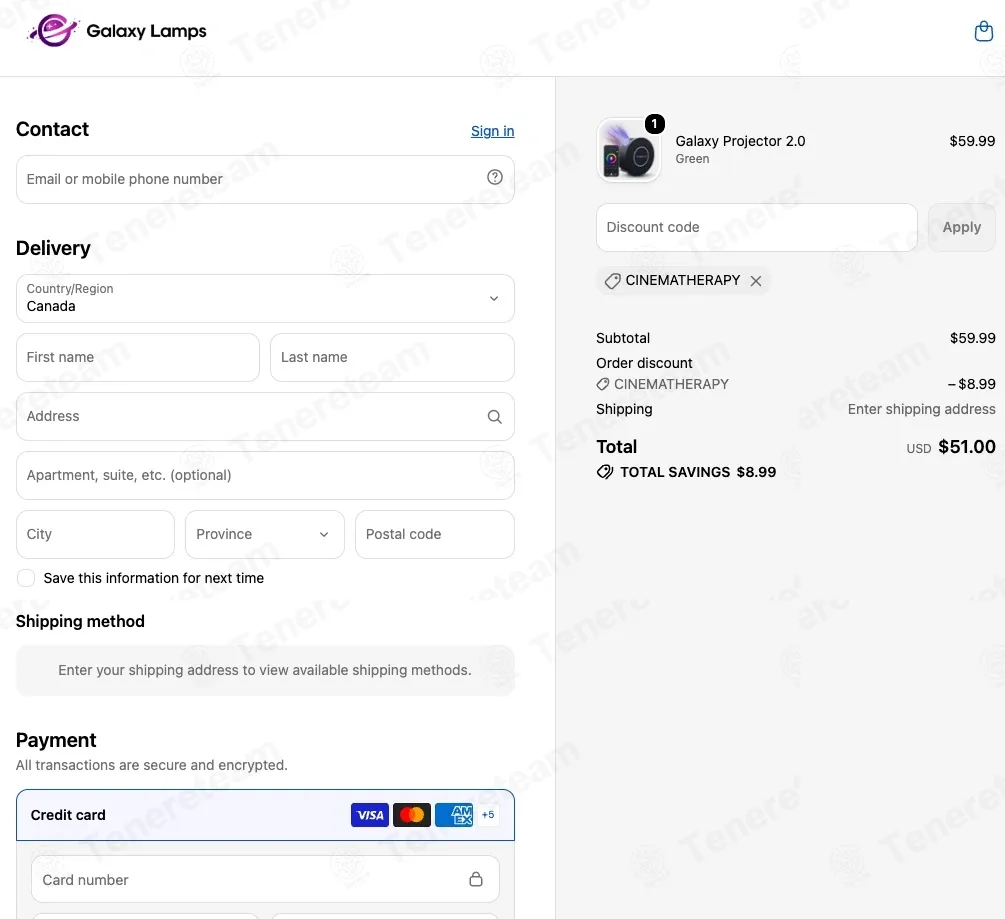Viewport: 1005px width, 919px height.
Task: Click the Galaxy Lamps planet logo
Action: click(54, 30)
